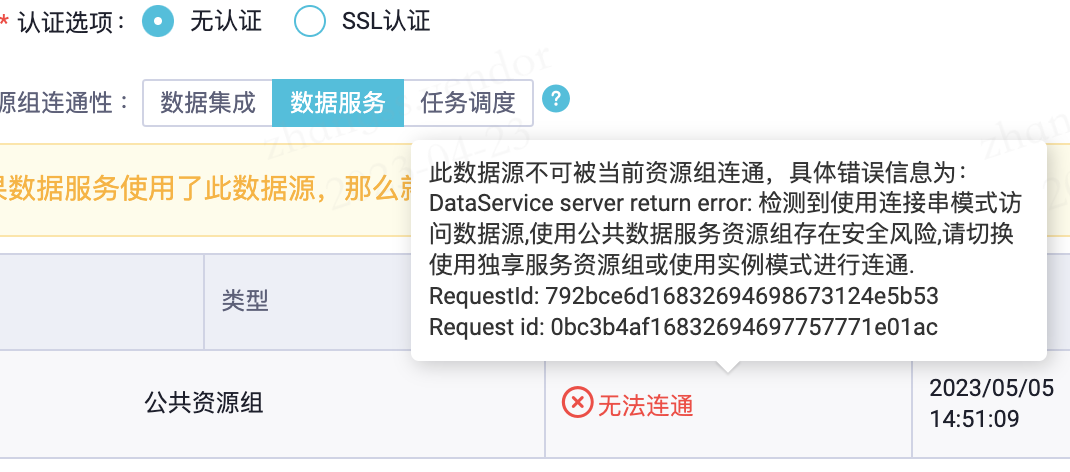Click the 类型 column header
1070x472 pixels.
click(245, 300)
